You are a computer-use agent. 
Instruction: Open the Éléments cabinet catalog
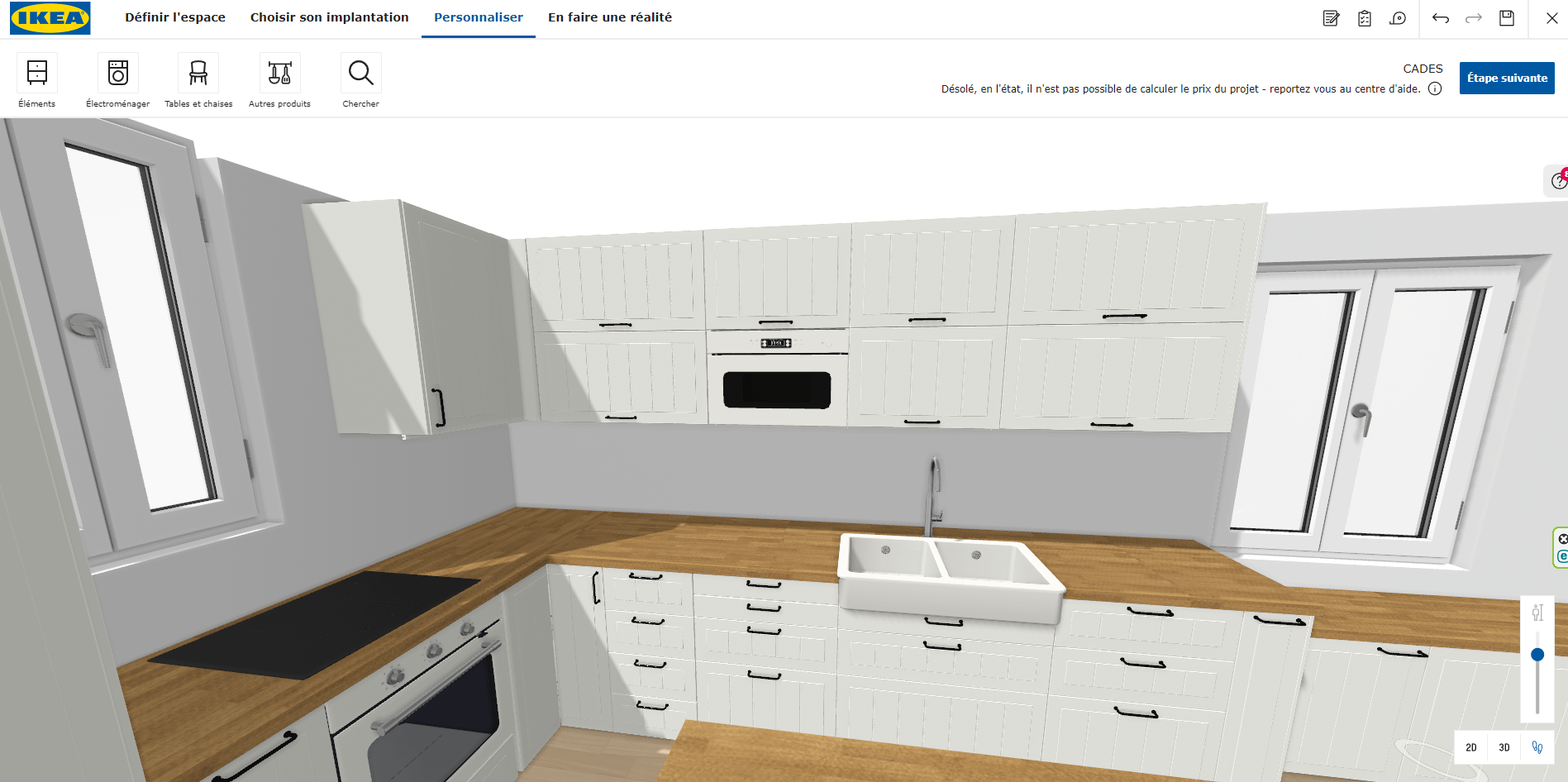click(x=37, y=80)
